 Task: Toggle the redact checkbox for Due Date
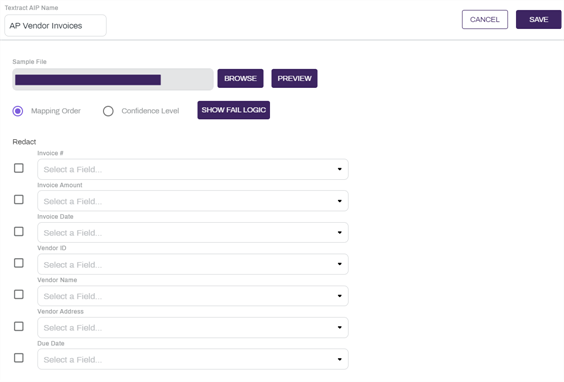click(x=19, y=358)
